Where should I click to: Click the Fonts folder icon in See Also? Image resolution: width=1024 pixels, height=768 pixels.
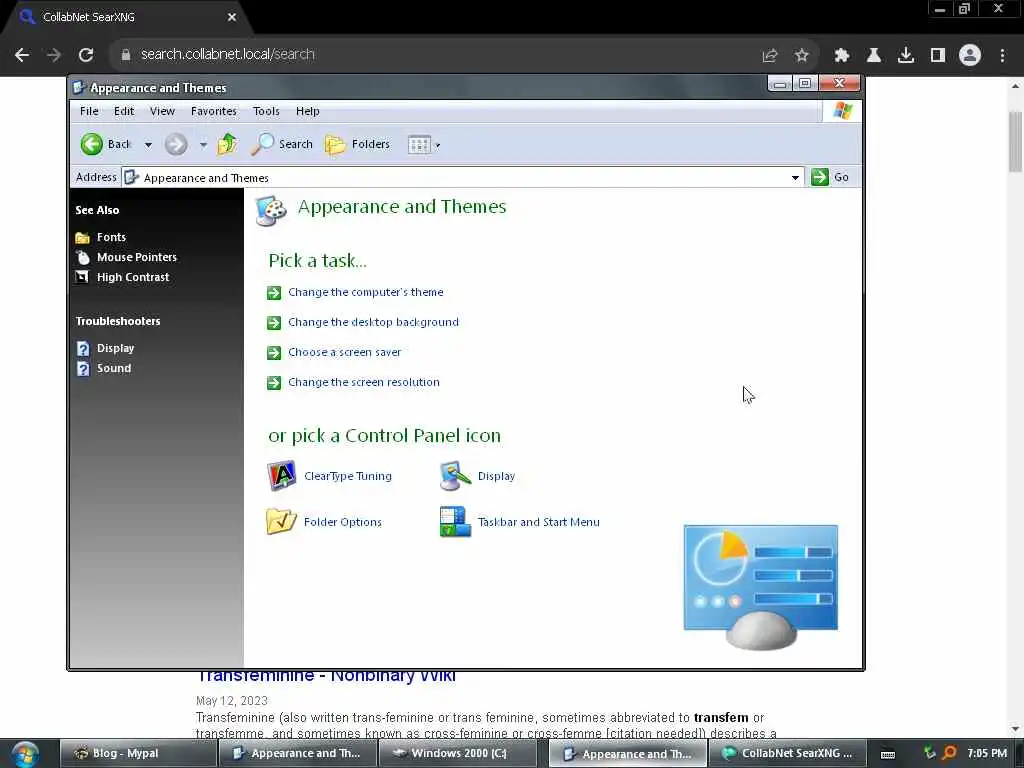[x=82, y=237]
